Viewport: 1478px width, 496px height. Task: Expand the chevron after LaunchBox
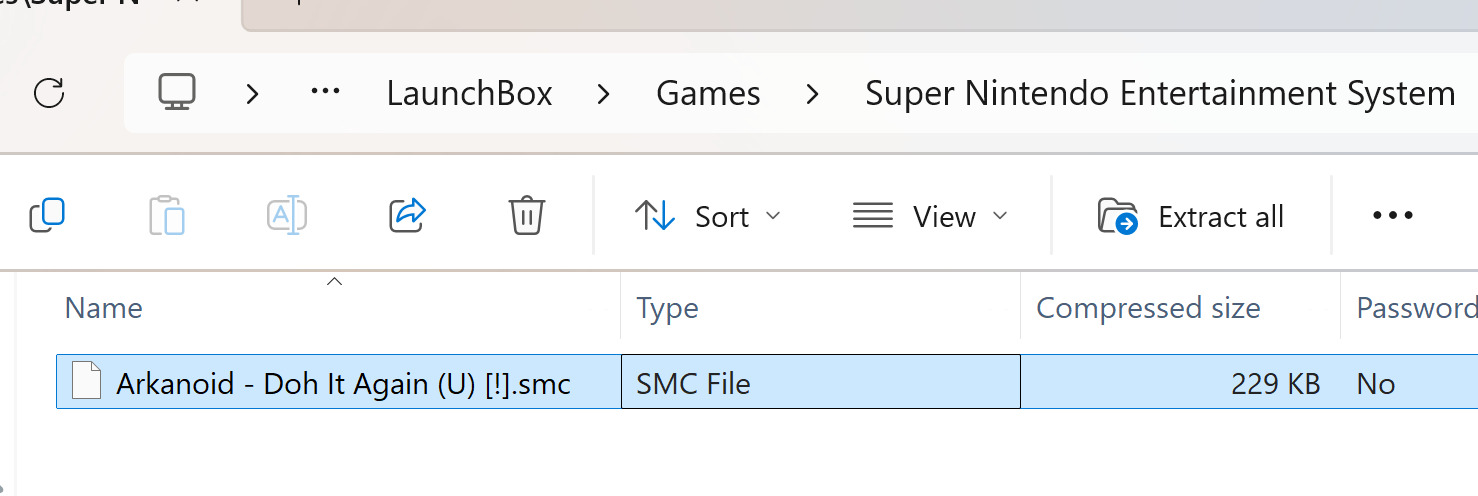[x=603, y=94]
